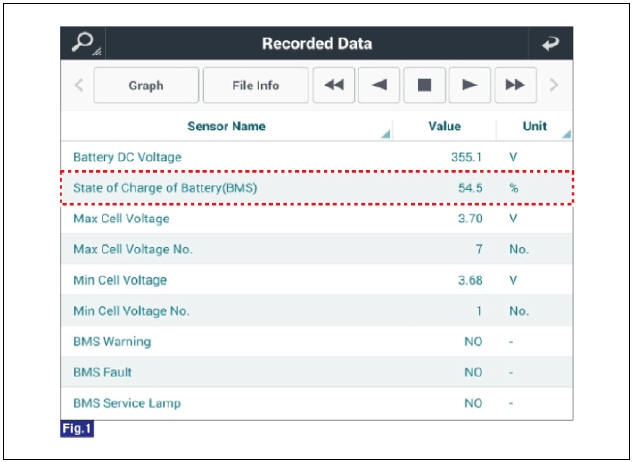
Task: Click the 355.1 voltage value
Action: 467,157
